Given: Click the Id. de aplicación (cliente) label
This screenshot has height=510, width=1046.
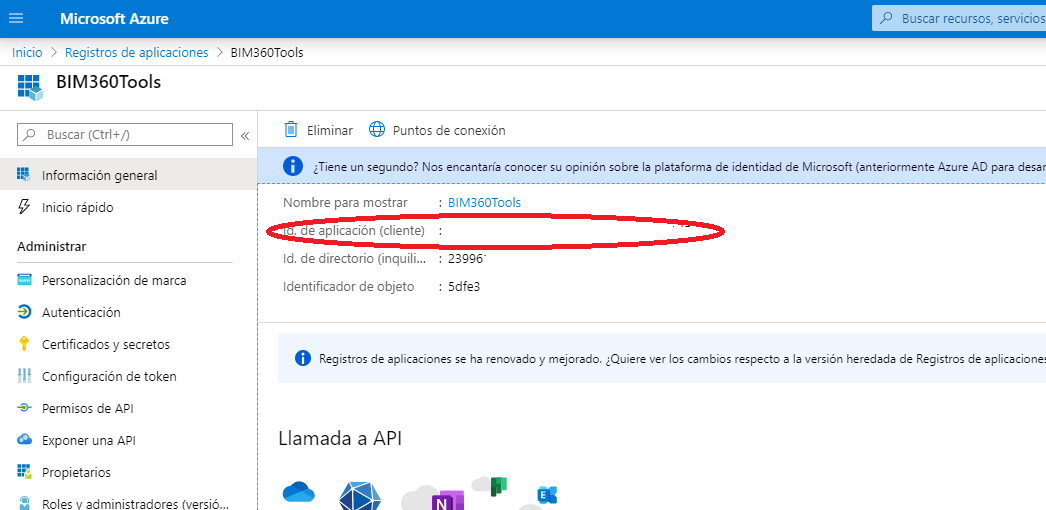Looking at the screenshot, I should pyautogui.click(x=354, y=231).
